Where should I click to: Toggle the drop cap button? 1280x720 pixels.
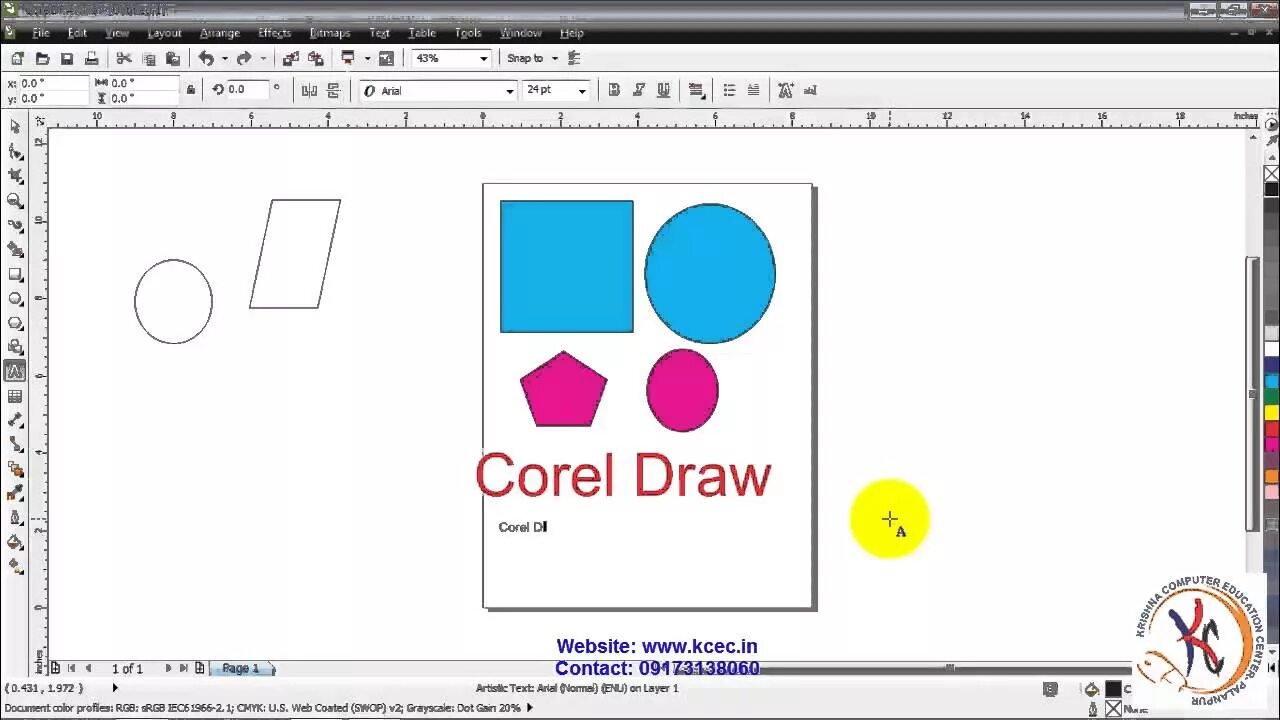point(753,90)
